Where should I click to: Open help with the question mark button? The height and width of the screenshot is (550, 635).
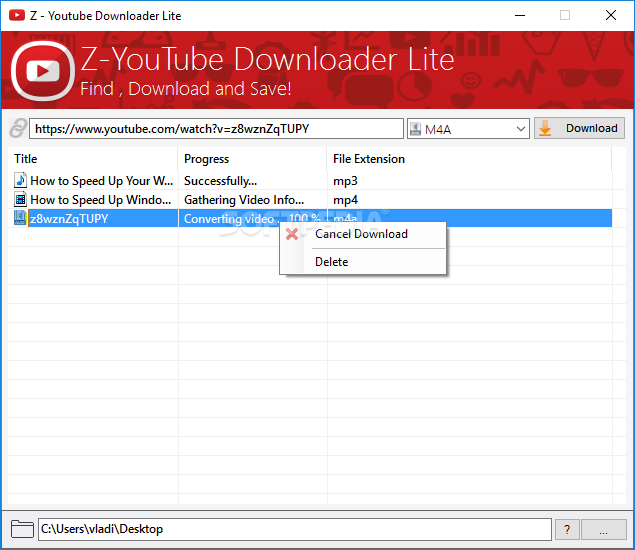(567, 529)
